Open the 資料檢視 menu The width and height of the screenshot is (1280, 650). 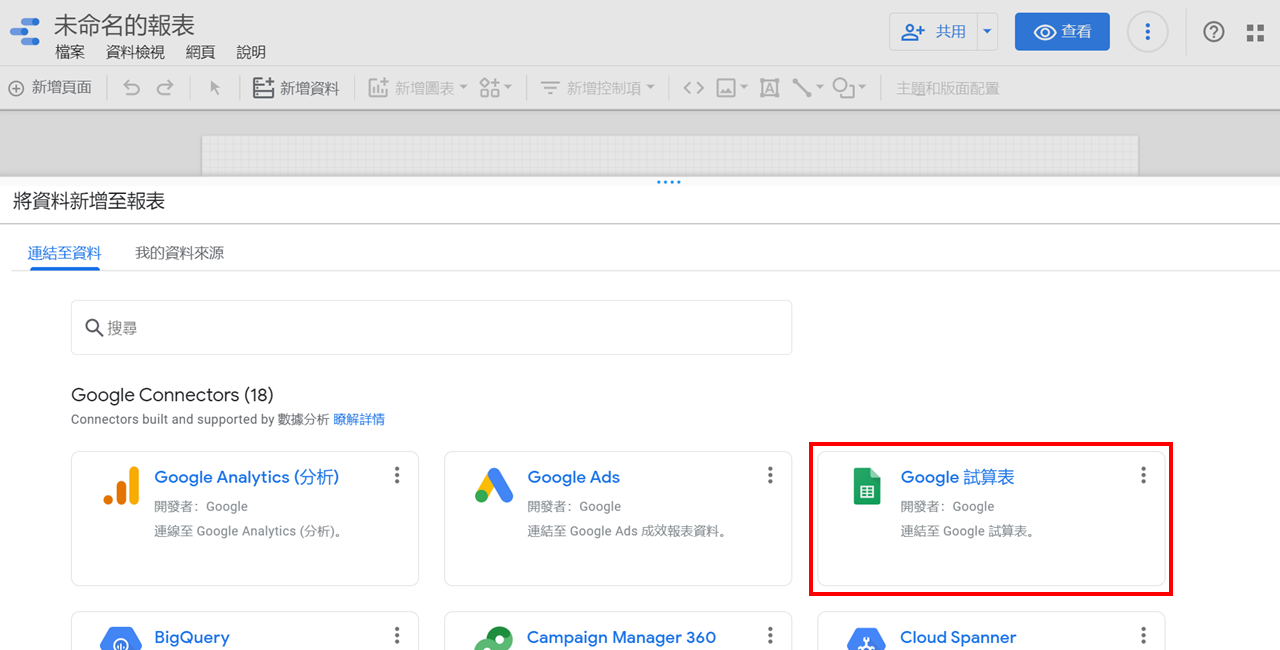tap(135, 53)
